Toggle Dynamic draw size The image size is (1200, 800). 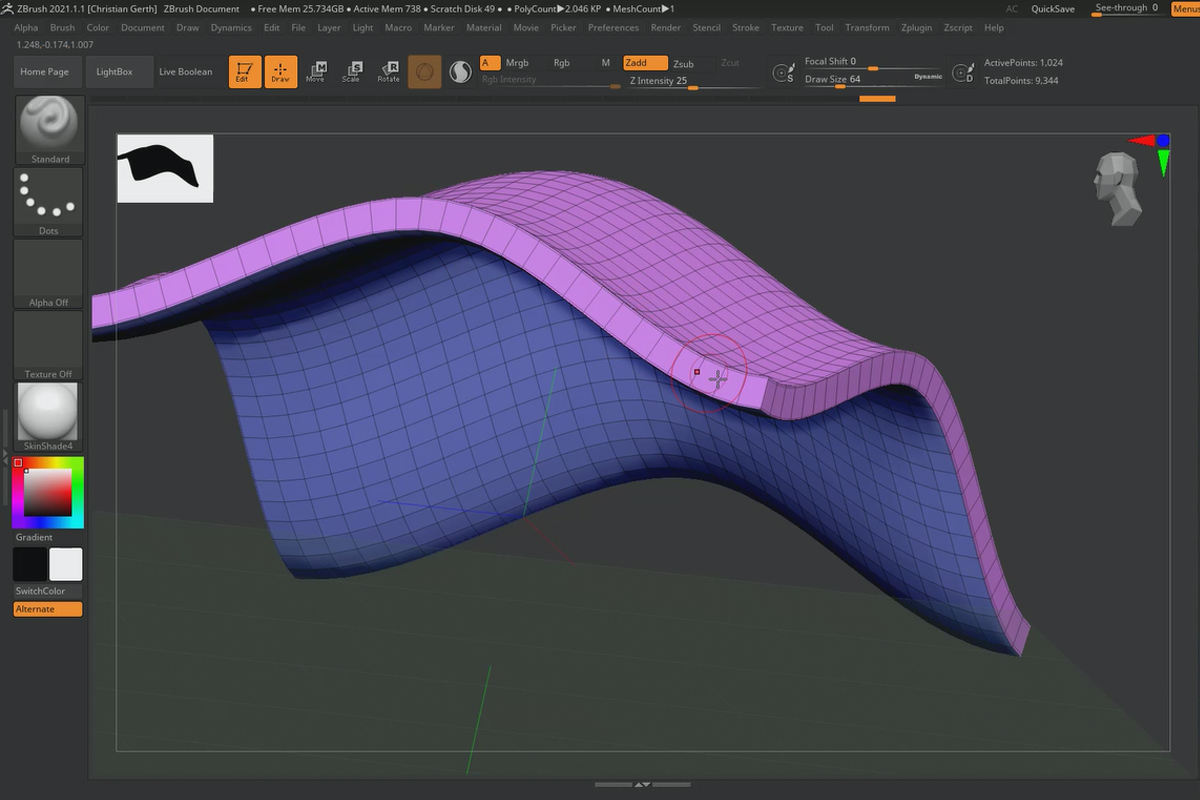927,77
